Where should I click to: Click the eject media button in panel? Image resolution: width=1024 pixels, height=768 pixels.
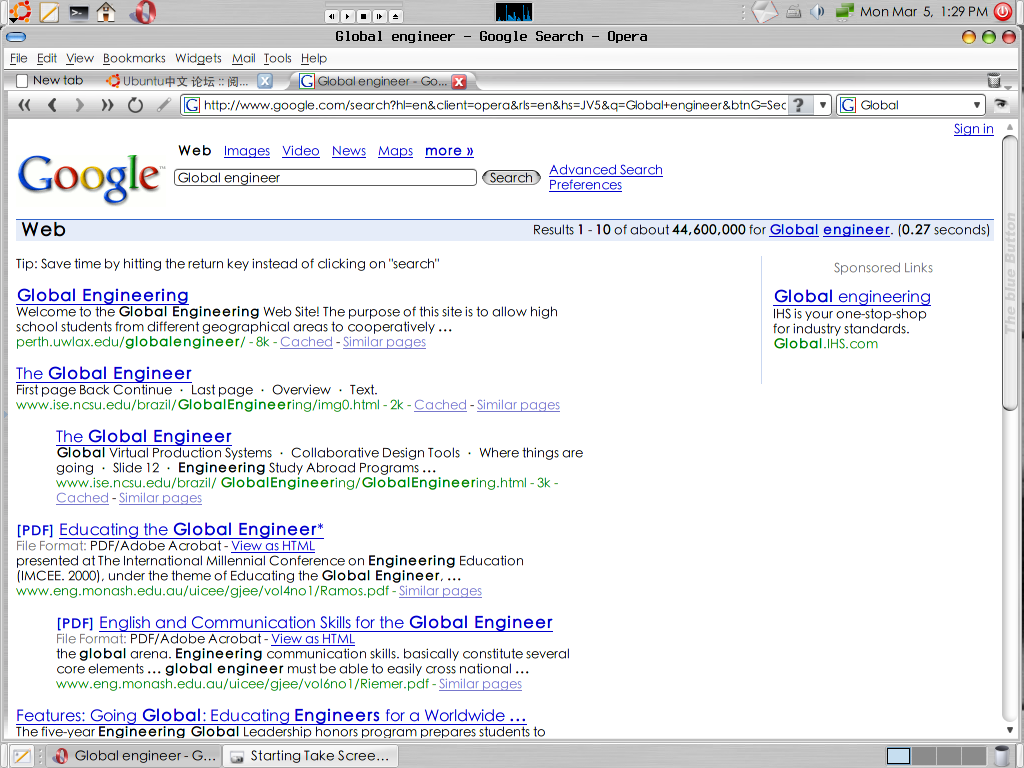click(x=395, y=16)
